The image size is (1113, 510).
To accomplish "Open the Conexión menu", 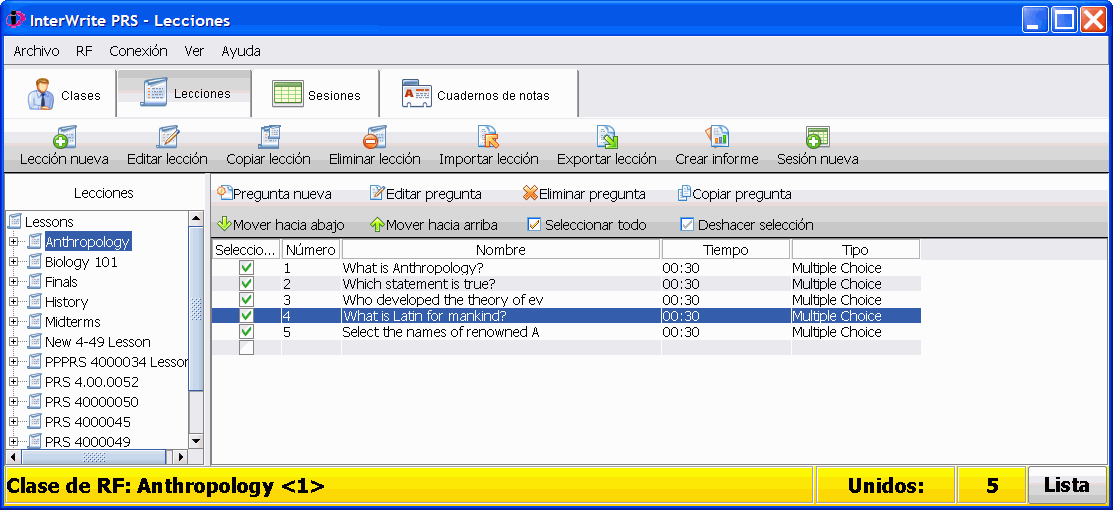I will tap(138, 51).
